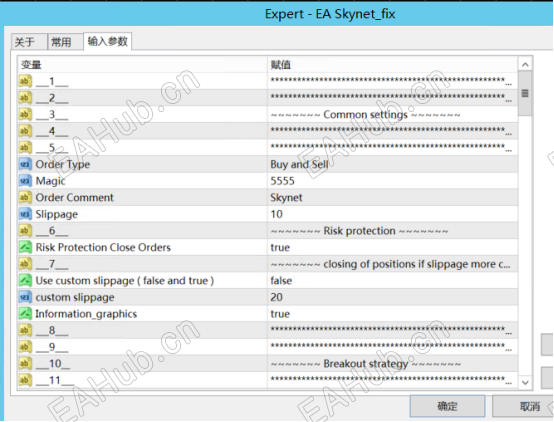Click the string icon beside __6__
Viewport: 554px width, 422px height.
[25, 230]
